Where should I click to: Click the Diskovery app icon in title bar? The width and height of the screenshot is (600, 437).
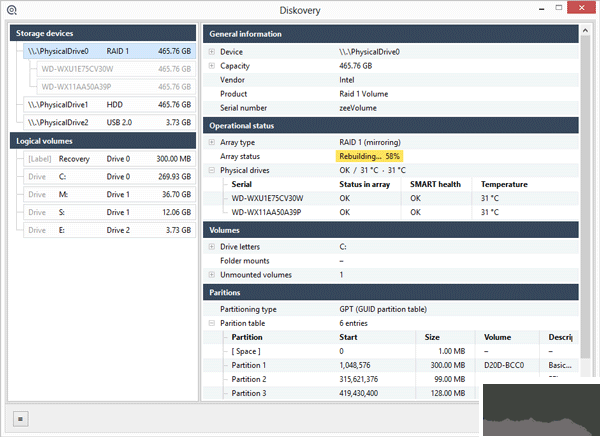pyautogui.click(x=11, y=10)
